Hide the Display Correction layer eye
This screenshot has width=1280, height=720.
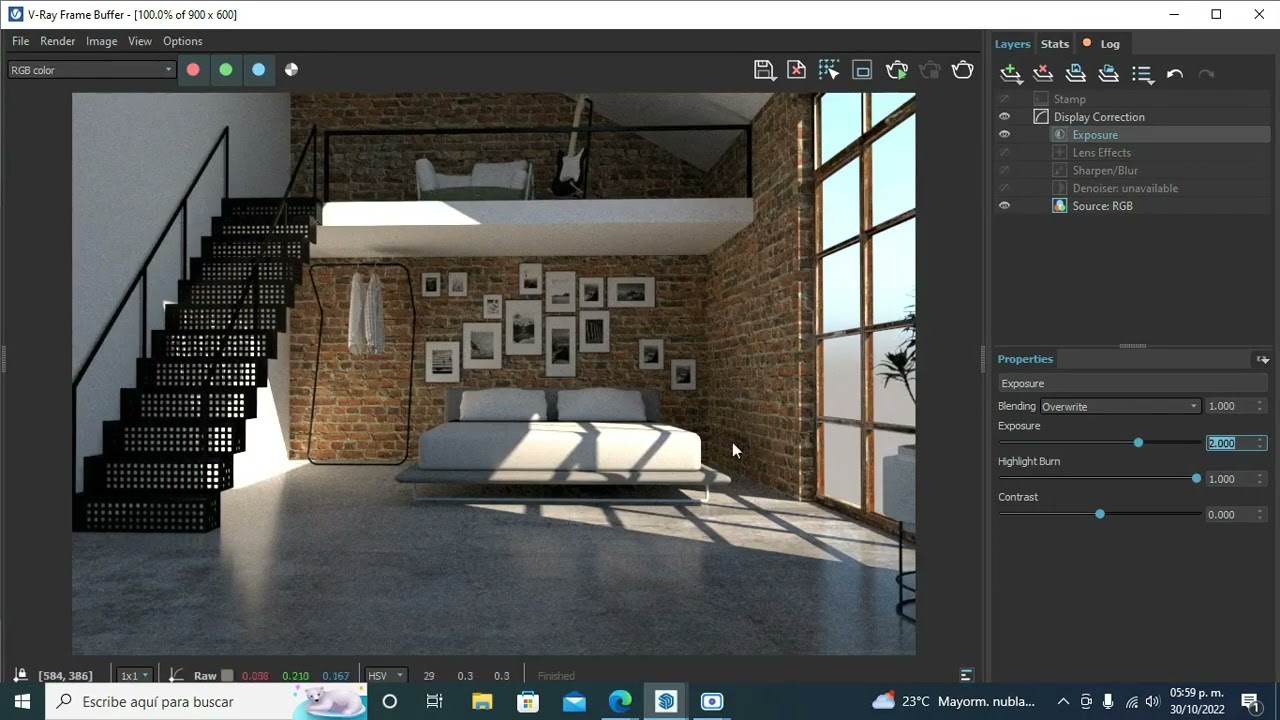[1005, 117]
